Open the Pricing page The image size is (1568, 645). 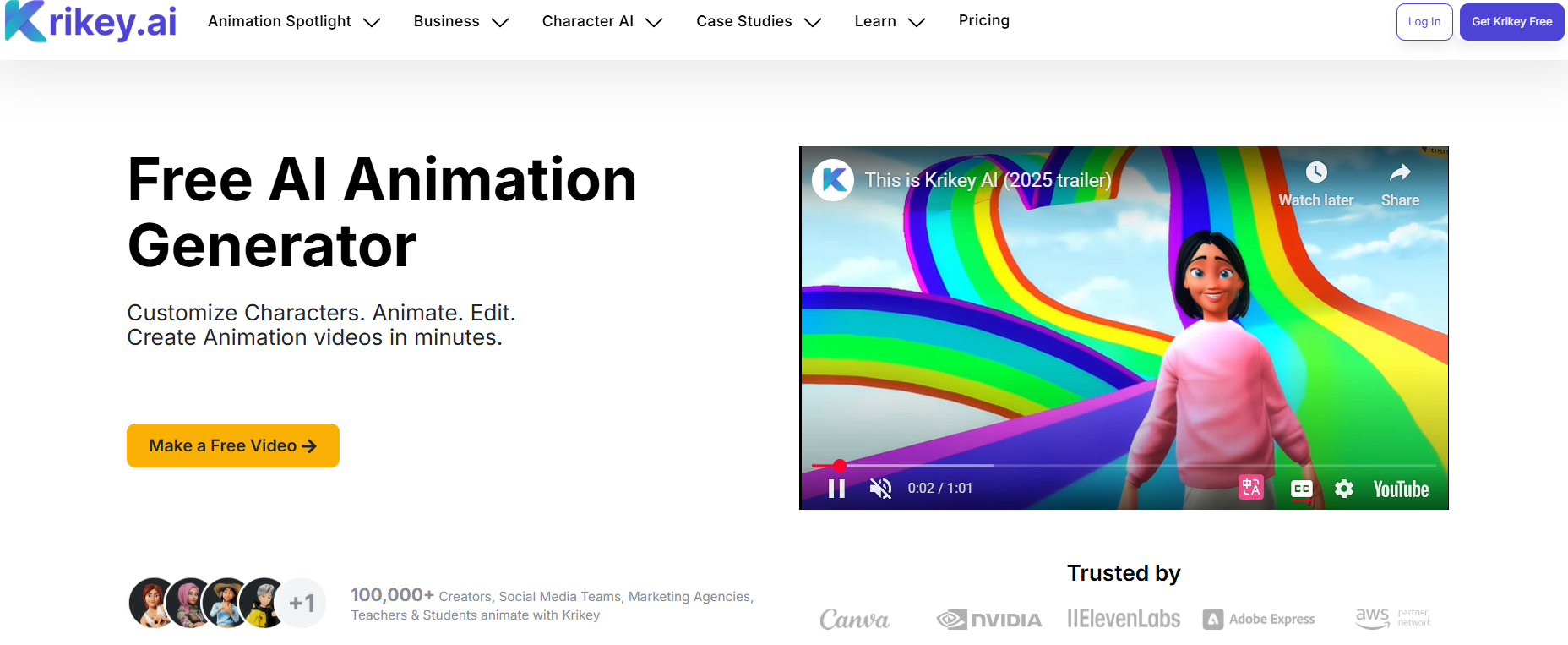pos(984,20)
